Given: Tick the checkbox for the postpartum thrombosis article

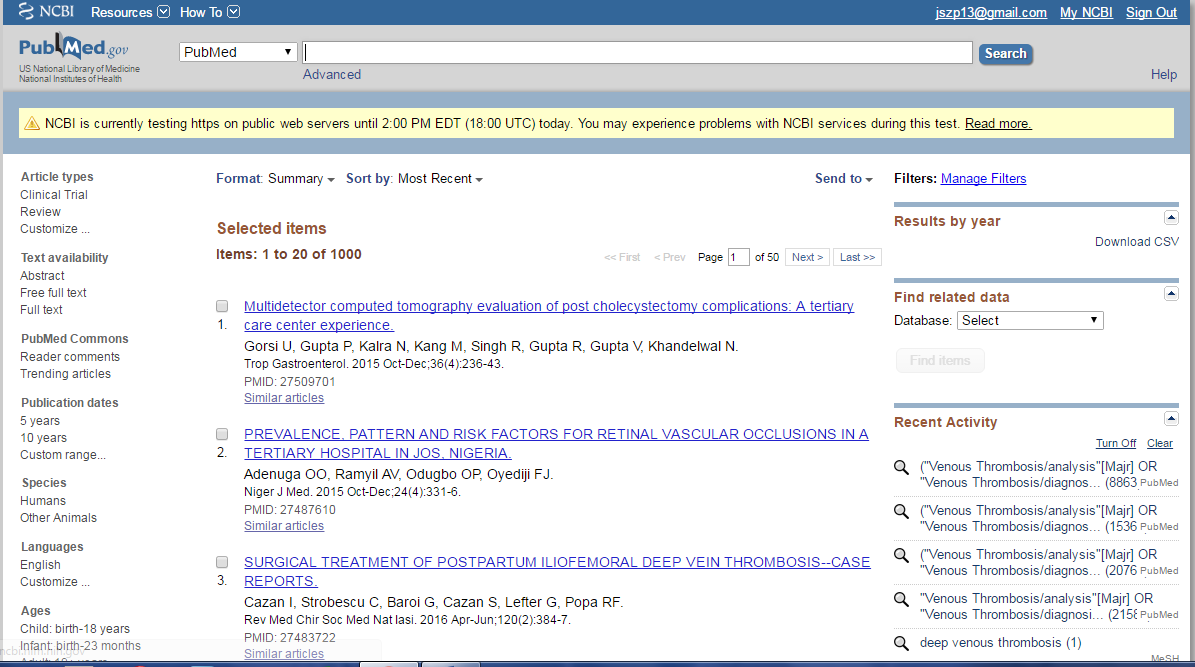Looking at the screenshot, I should click(x=222, y=562).
